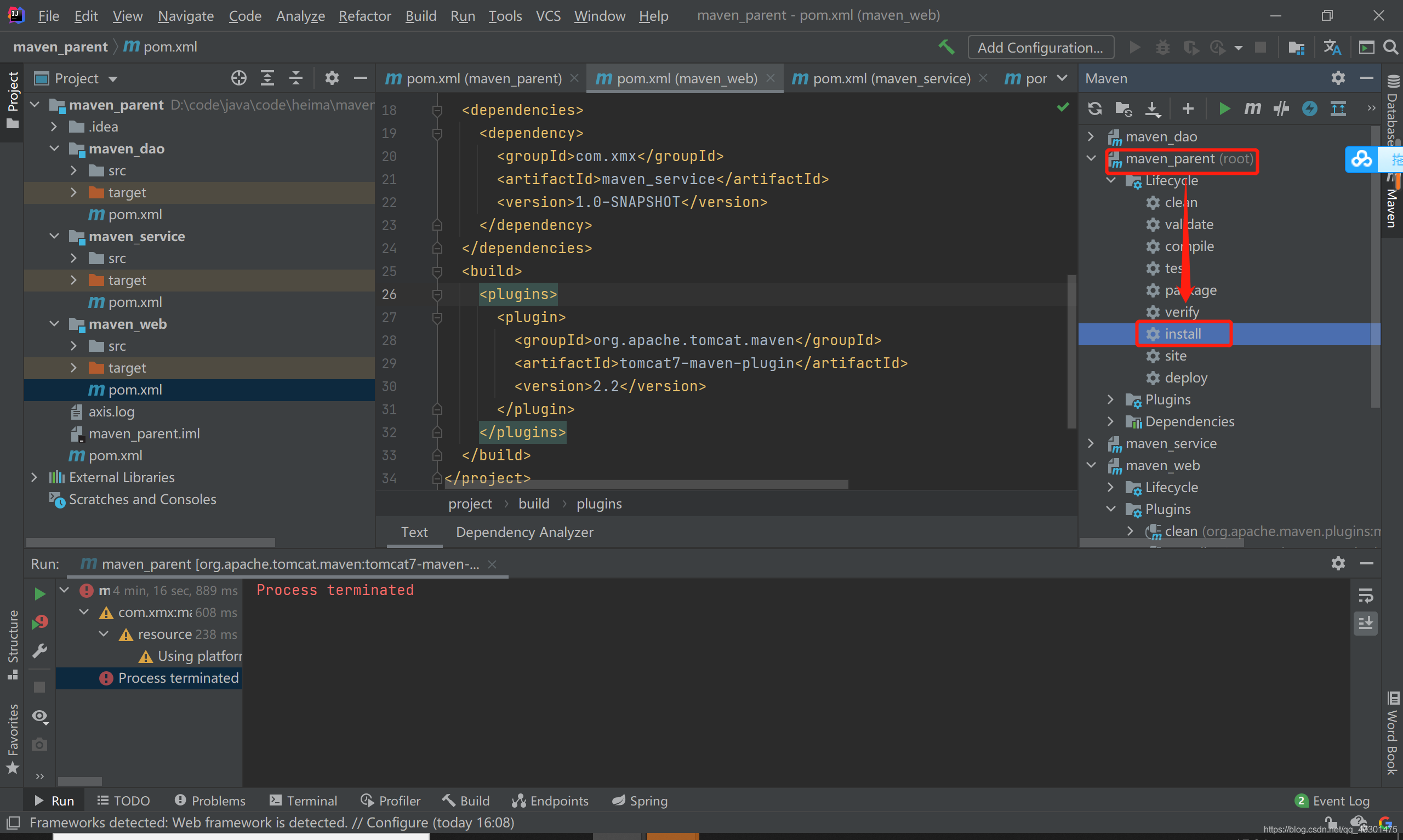Open the Dependency Analyzer tab
This screenshot has width=1403, height=840.
(x=524, y=532)
